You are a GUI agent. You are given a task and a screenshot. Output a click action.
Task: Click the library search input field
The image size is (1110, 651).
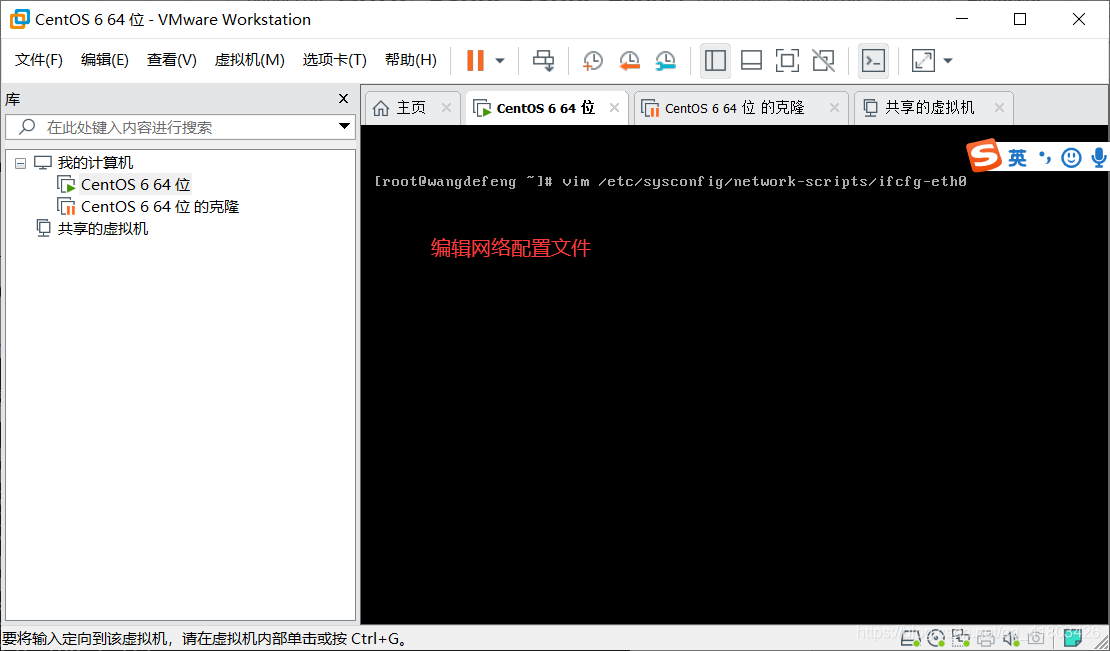[x=180, y=127]
